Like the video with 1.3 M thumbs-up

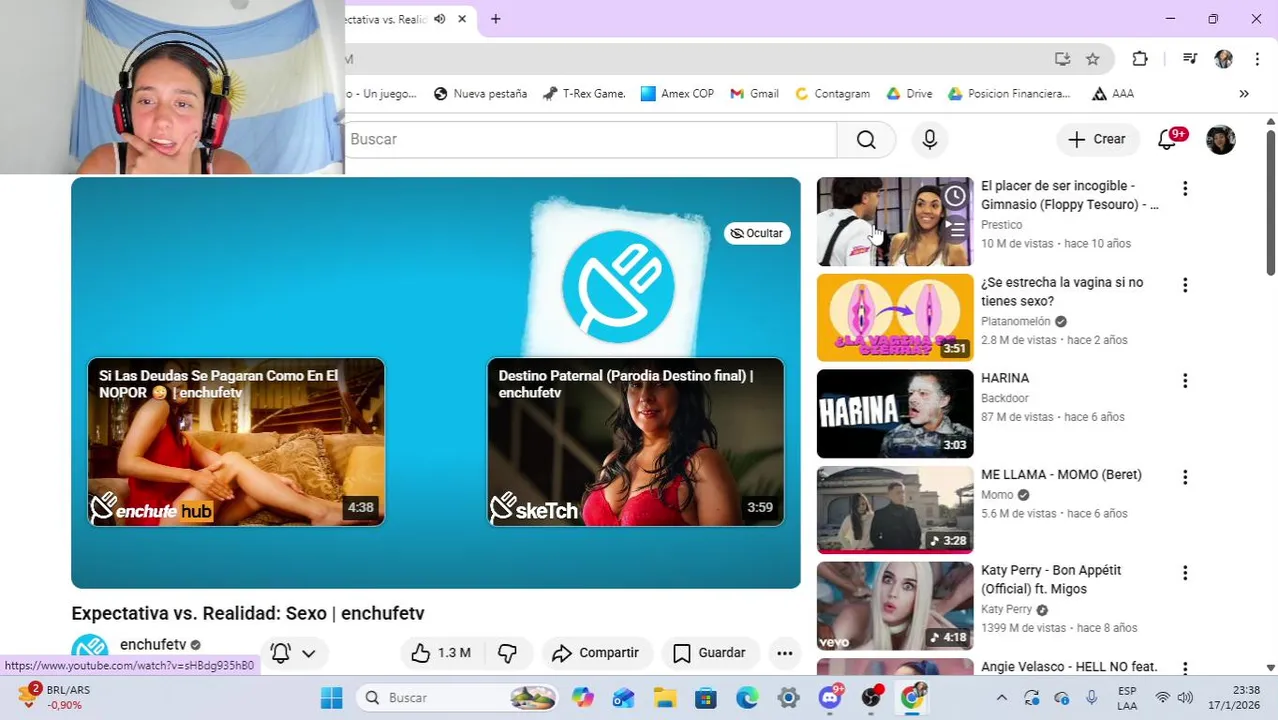click(x=441, y=653)
